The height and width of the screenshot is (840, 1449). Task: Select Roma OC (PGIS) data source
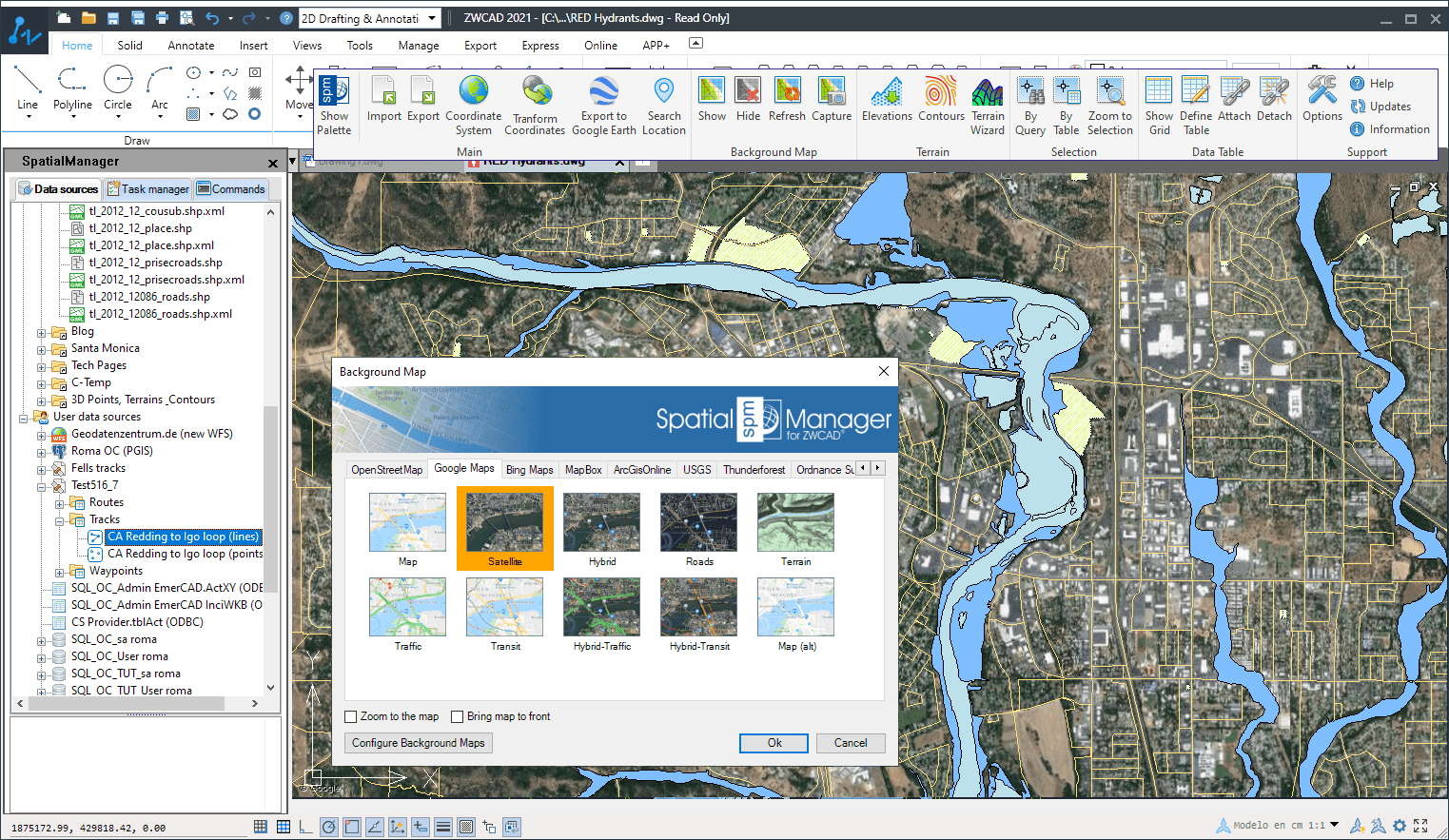111,451
